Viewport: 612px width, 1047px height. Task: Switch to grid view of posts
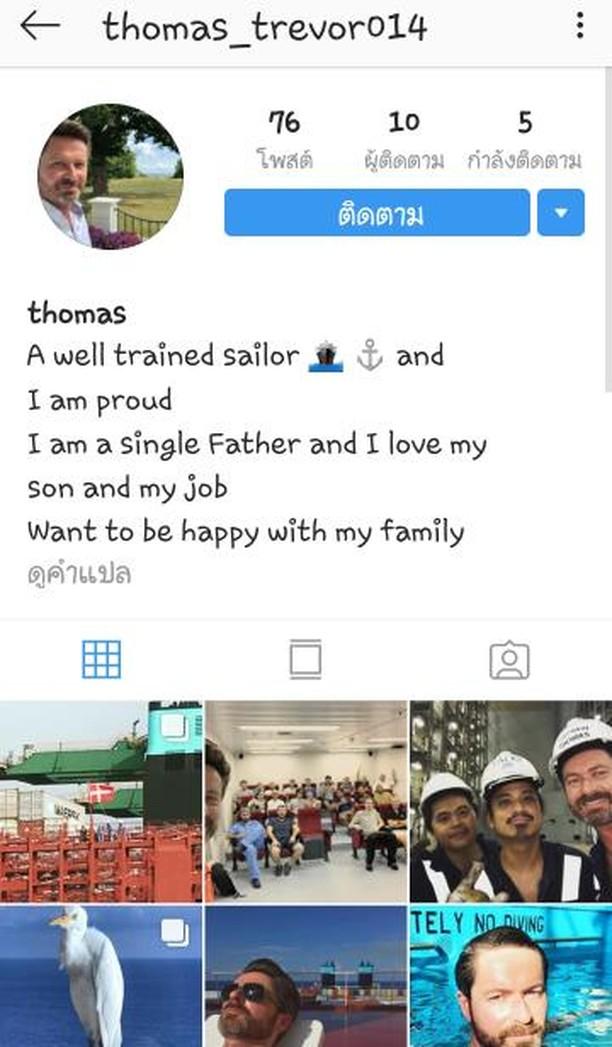point(101,659)
